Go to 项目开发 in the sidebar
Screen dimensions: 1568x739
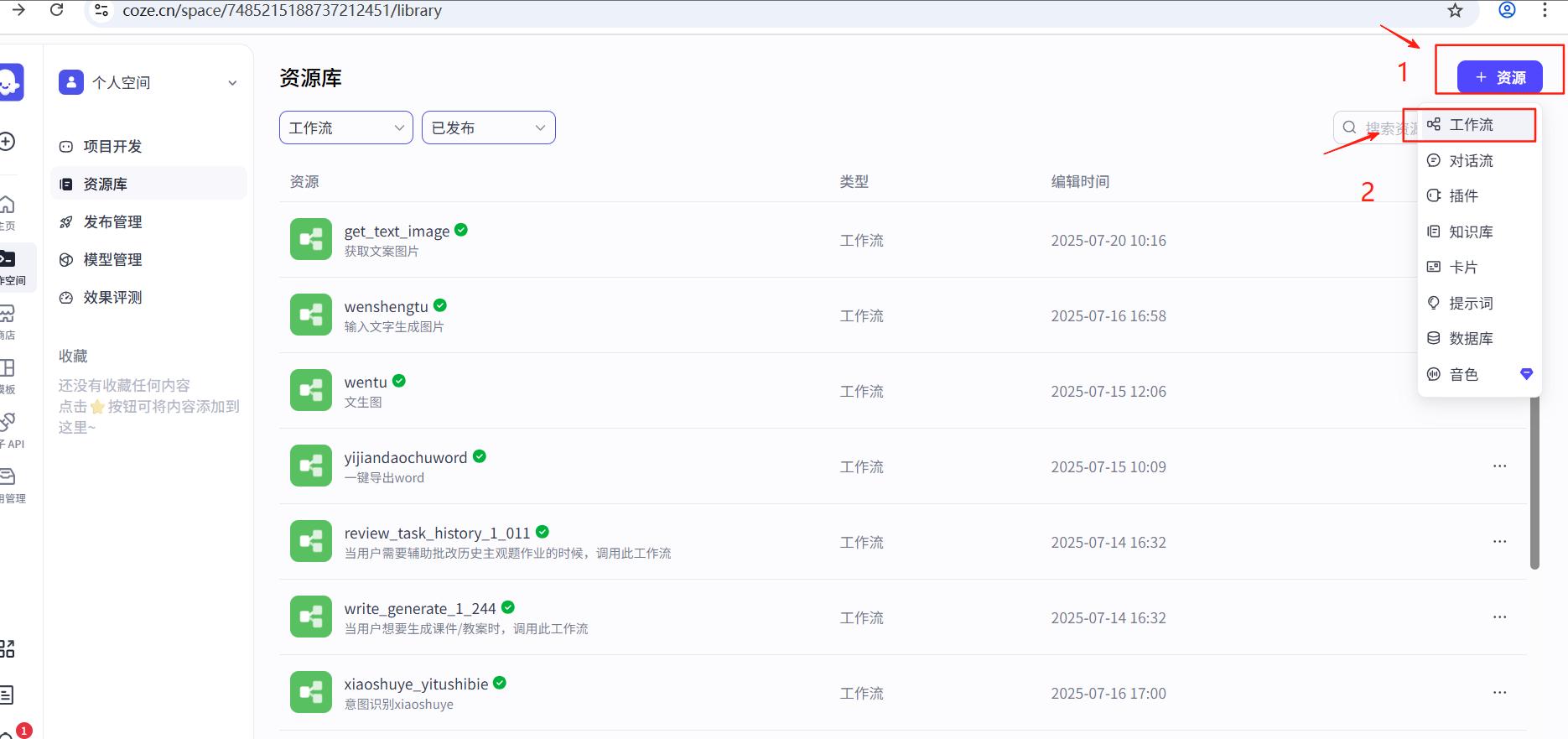click(x=112, y=147)
